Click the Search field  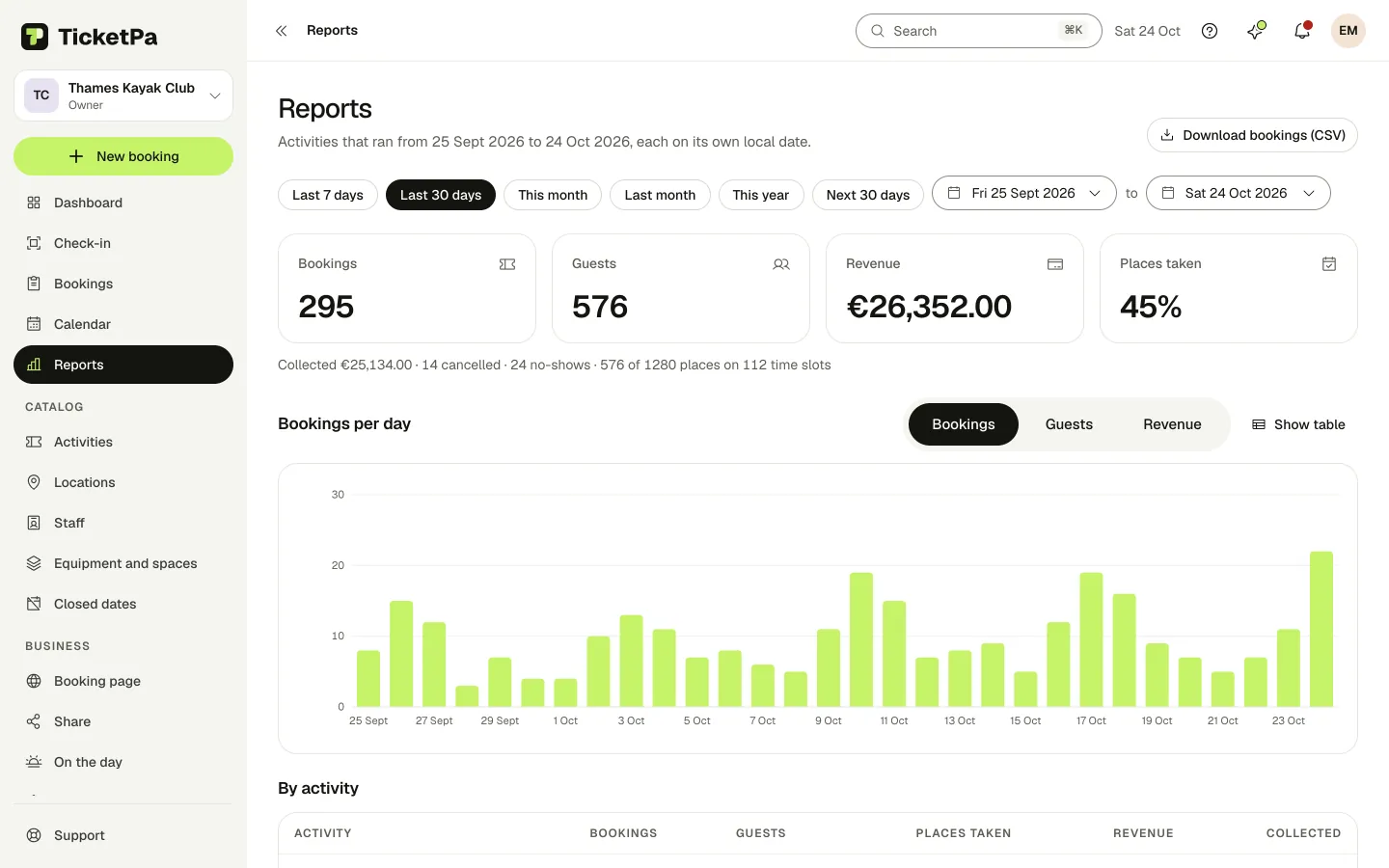(979, 31)
